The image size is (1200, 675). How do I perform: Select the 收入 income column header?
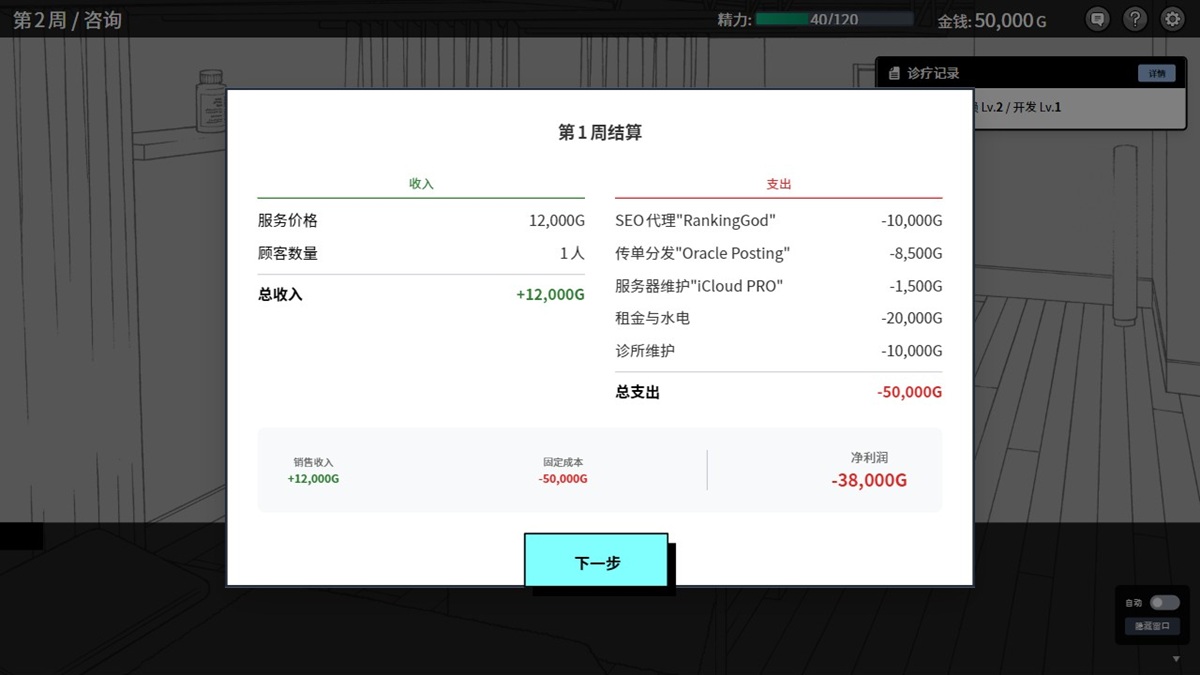click(x=420, y=184)
